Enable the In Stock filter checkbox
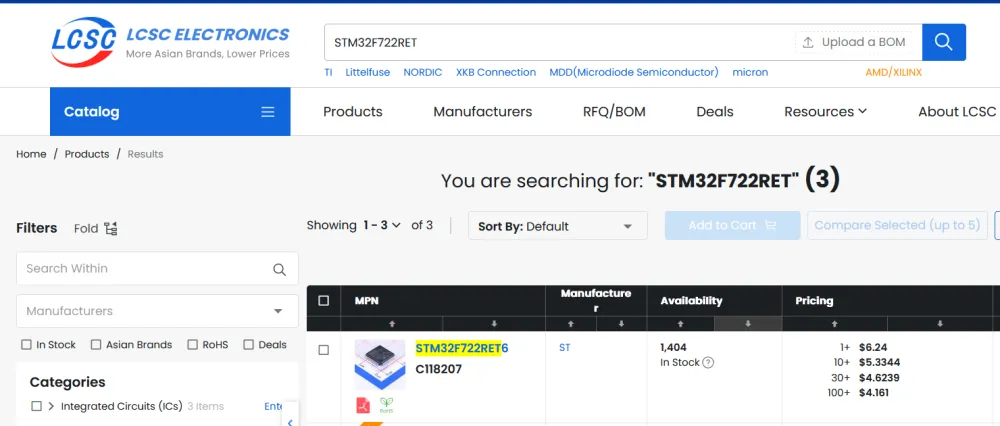 [x=26, y=344]
